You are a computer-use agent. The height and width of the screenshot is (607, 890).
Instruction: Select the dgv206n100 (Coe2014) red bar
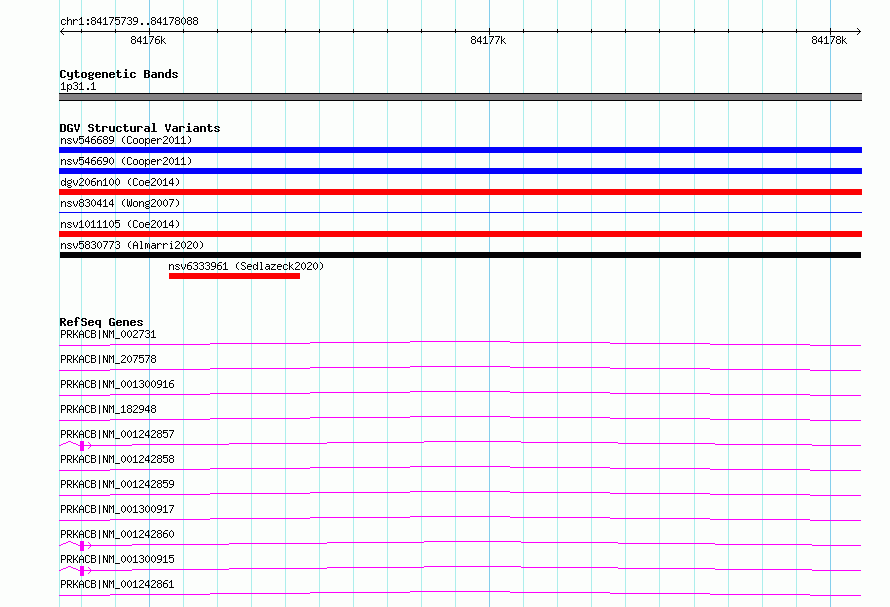click(460, 192)
